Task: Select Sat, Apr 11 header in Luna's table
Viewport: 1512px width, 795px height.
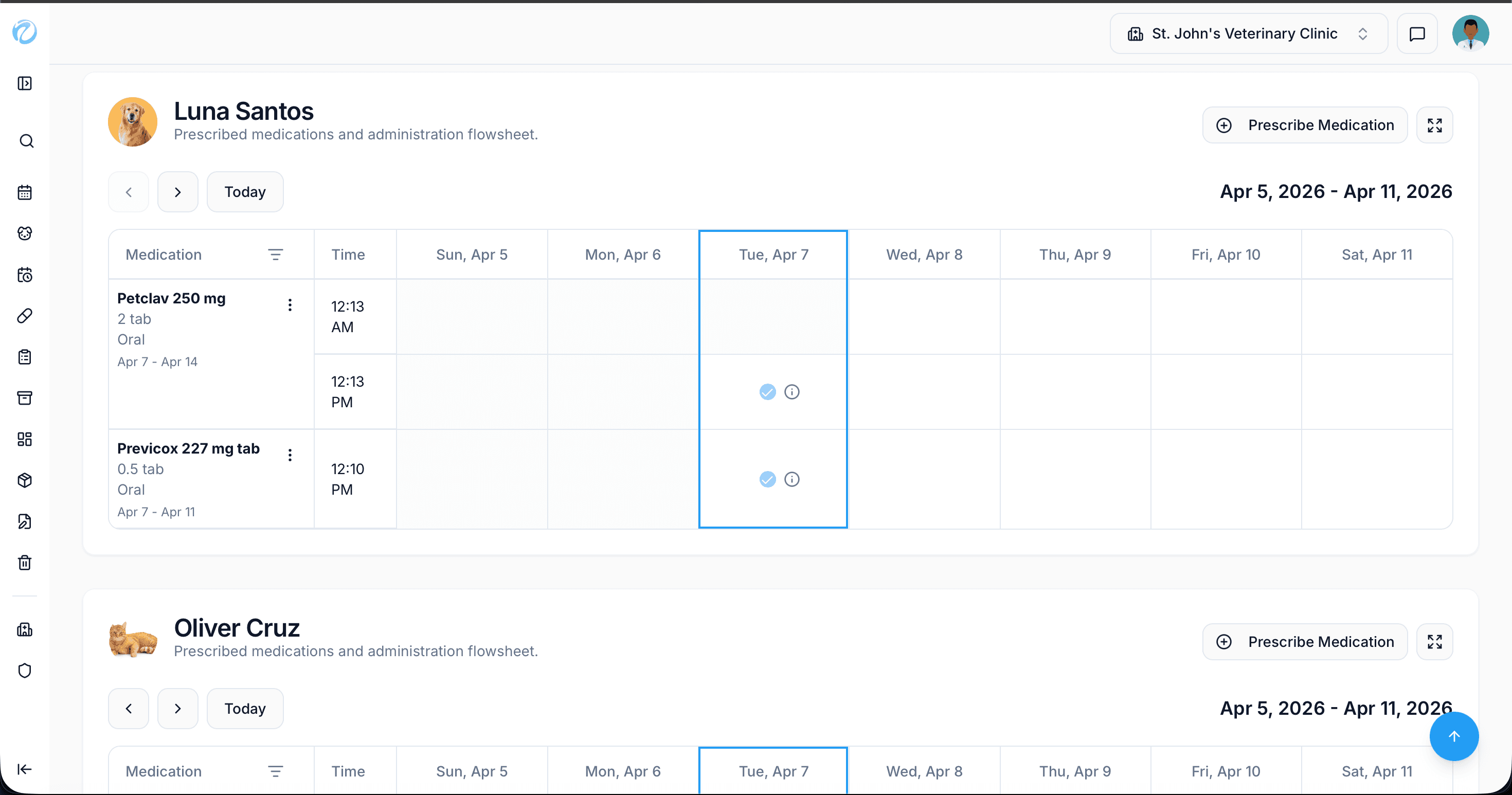Action: 1376,255
